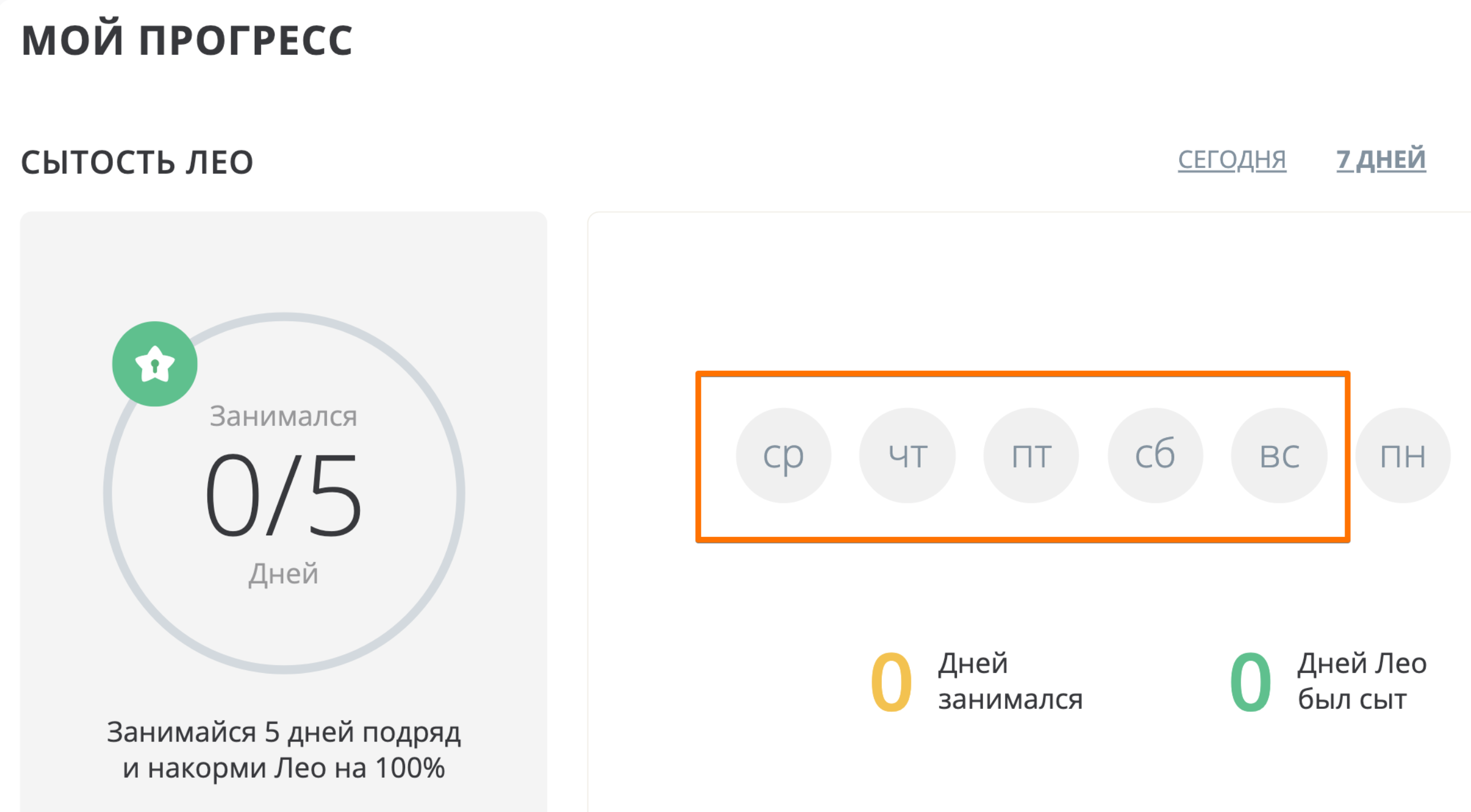The width and height of the screenshot is (1471, 812).
Task: Select the «пн» day circle
Action: point(1403,456)
